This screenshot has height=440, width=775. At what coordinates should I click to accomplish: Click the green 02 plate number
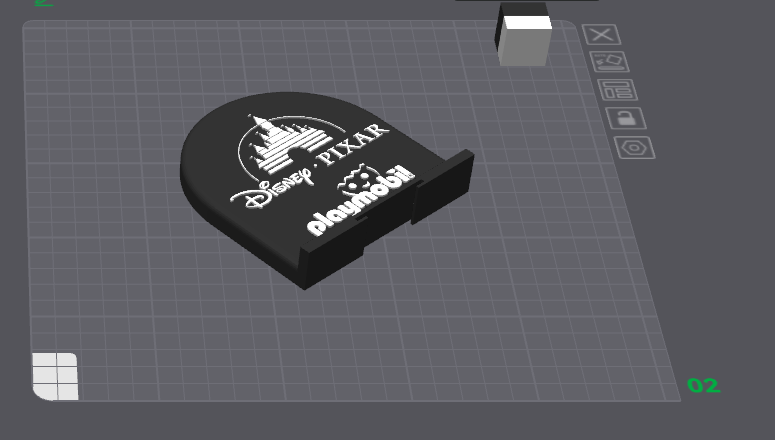[x=704, y=386]
